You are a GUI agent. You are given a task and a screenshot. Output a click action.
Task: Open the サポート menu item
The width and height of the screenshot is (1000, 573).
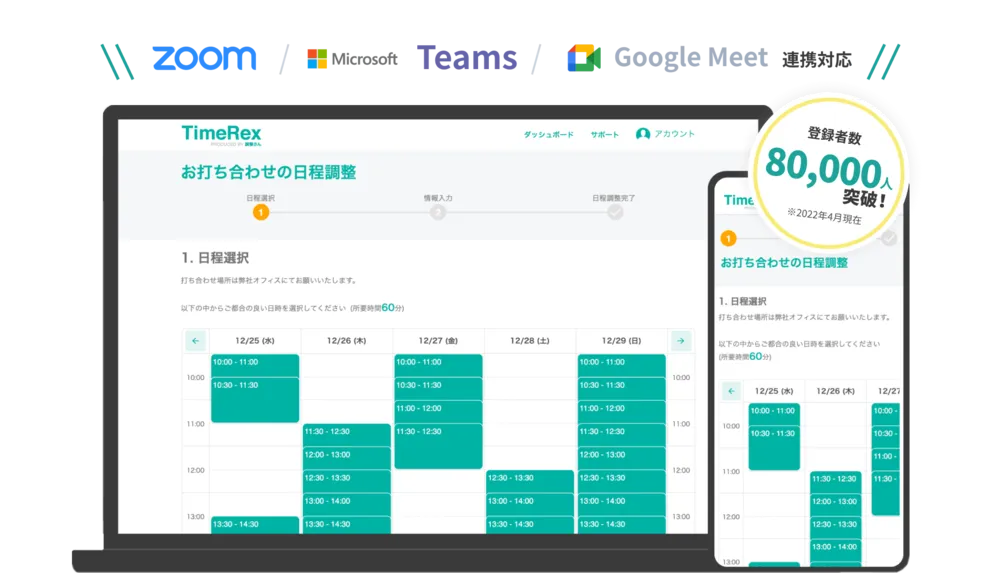pyautogui.click(x=604, y=134)
